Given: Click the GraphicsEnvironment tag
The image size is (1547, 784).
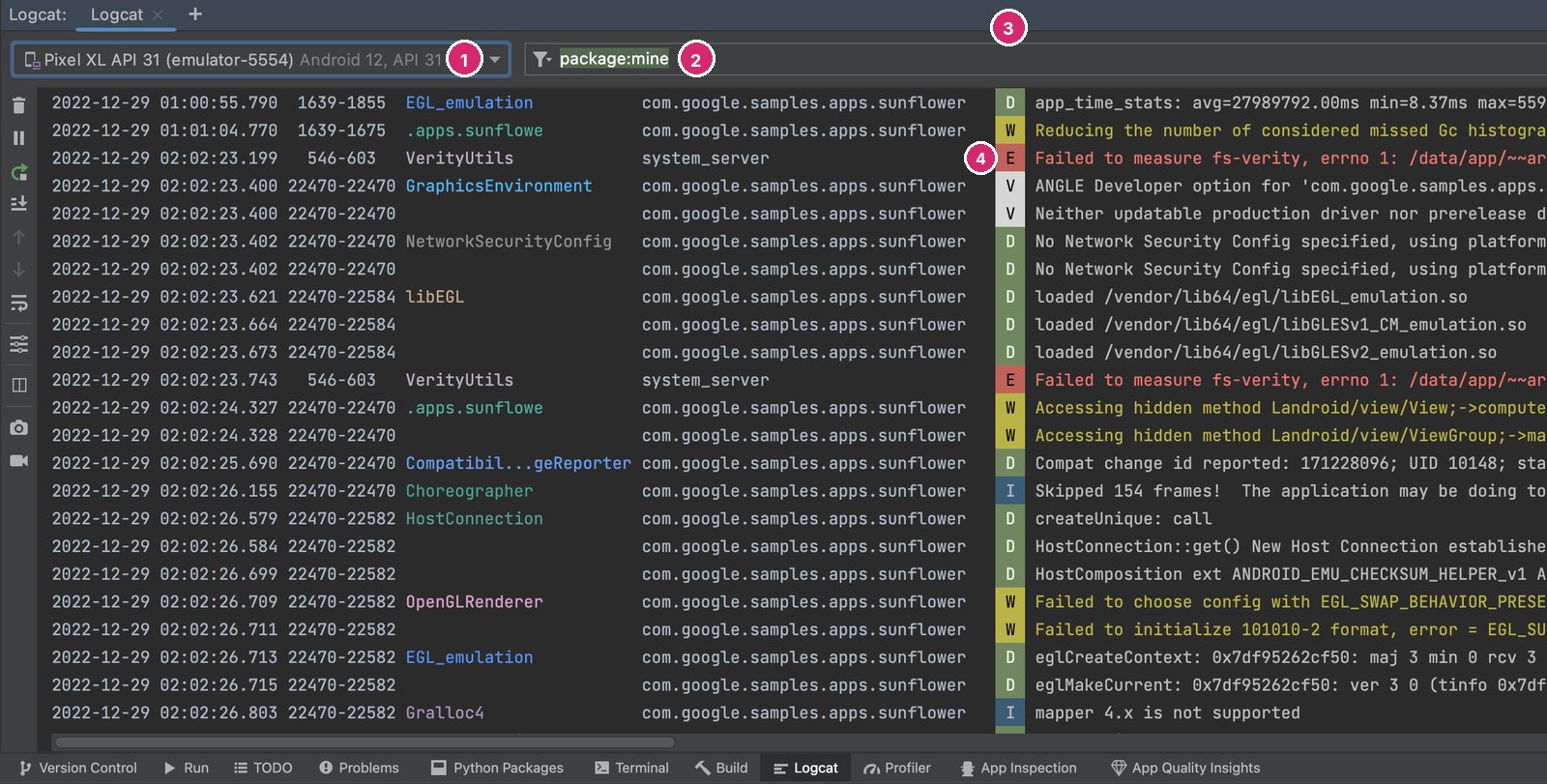Looking at the screenshot, I should click(499, 186).
